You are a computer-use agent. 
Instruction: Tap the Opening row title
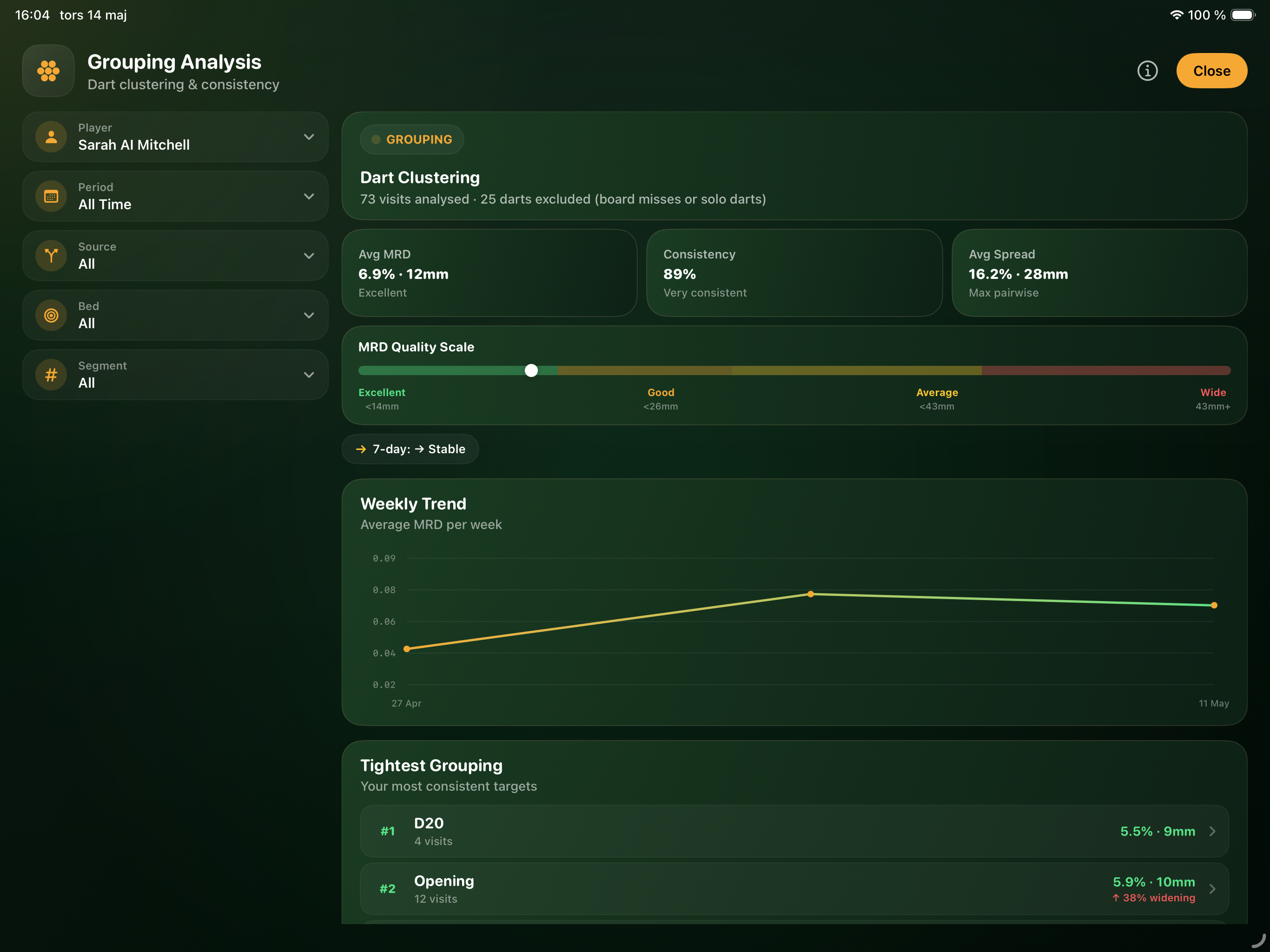pyautogui.click(x=444, y=881)
